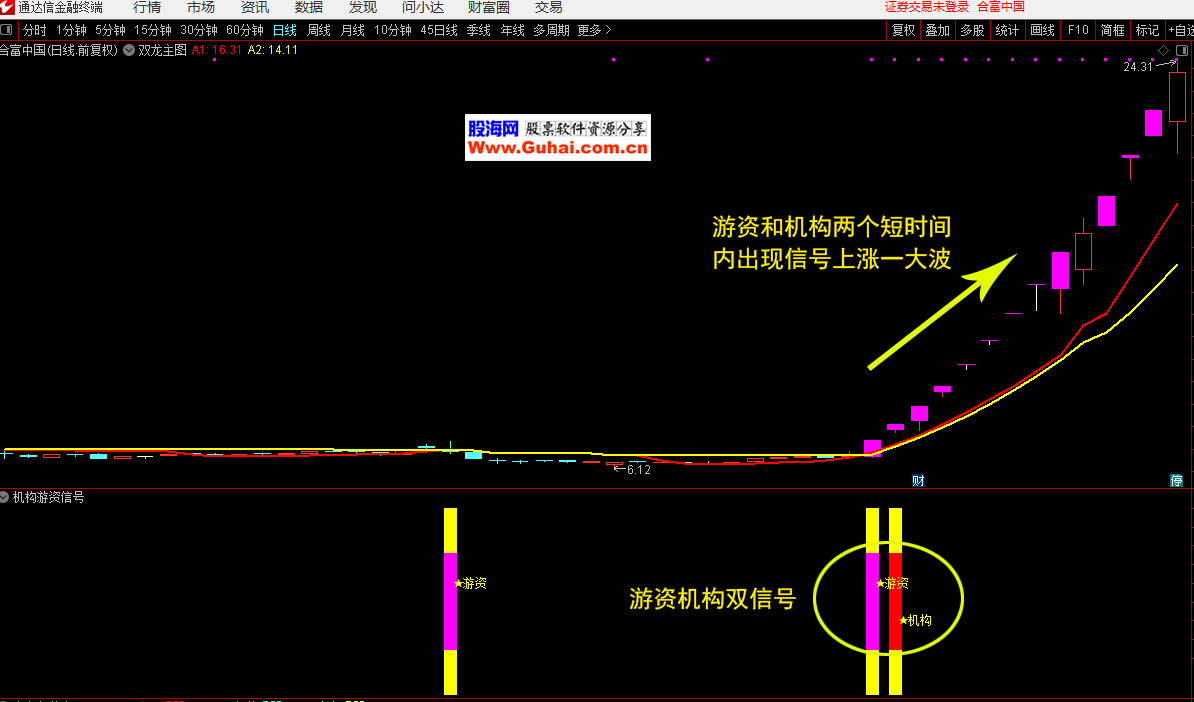The width and height of the screenshot is (1194, 702).
Task: Click the 证券交易未登录 login link
Action: click(x=926, y=7)
